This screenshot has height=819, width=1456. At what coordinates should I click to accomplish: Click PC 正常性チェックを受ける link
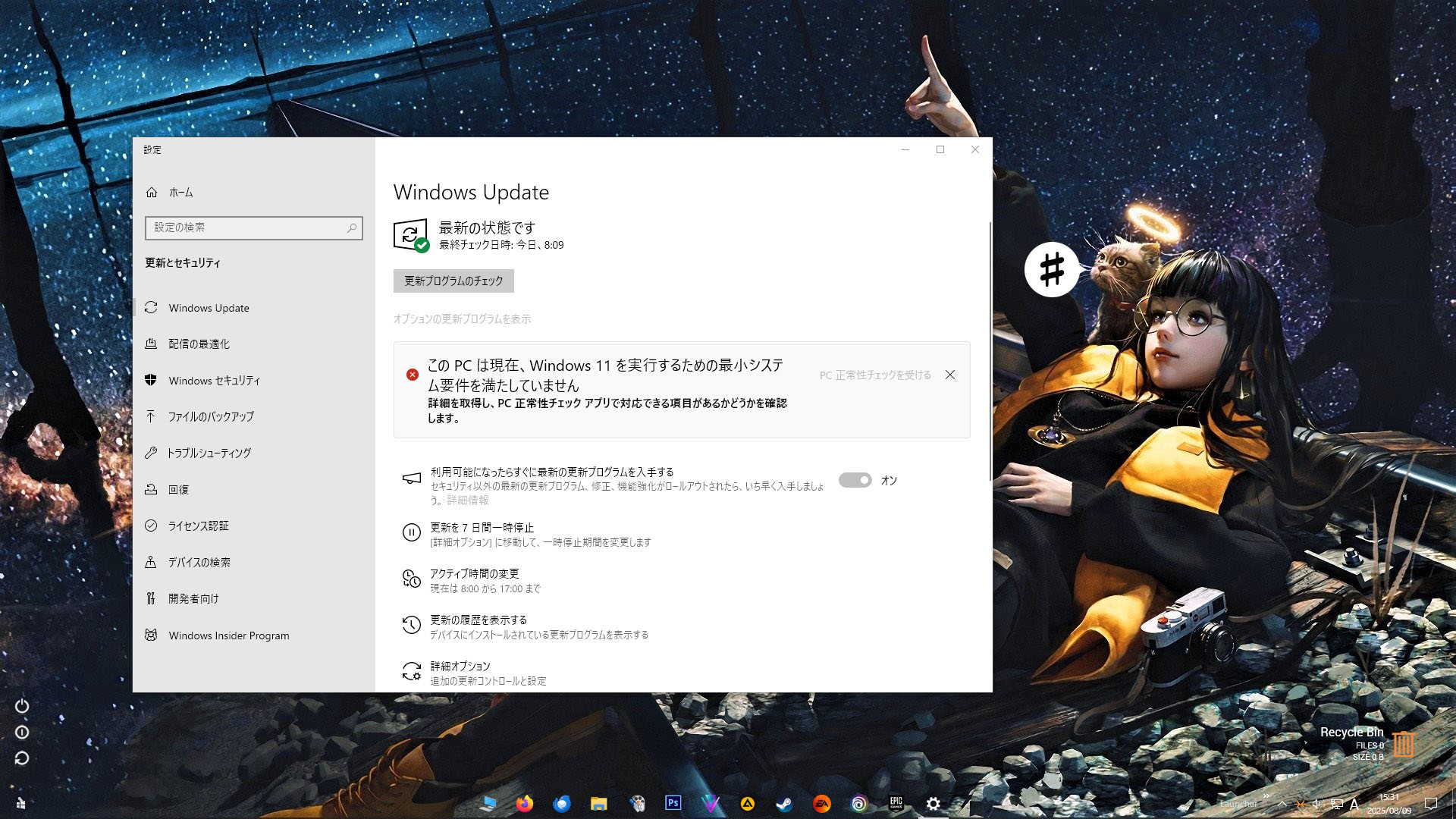point(875,375)
